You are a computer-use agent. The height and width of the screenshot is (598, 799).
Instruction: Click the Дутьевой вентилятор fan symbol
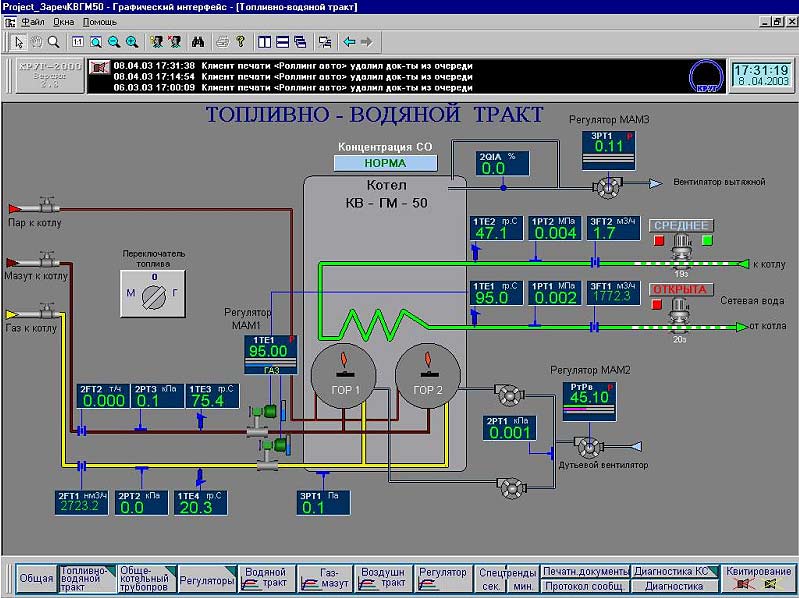pyautogui.click(x=589, y=443)
